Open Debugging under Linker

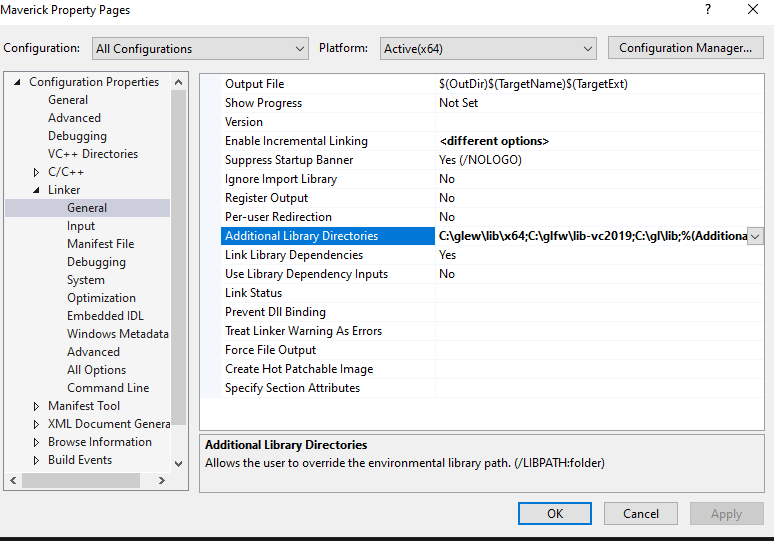[x=96, y=262]
